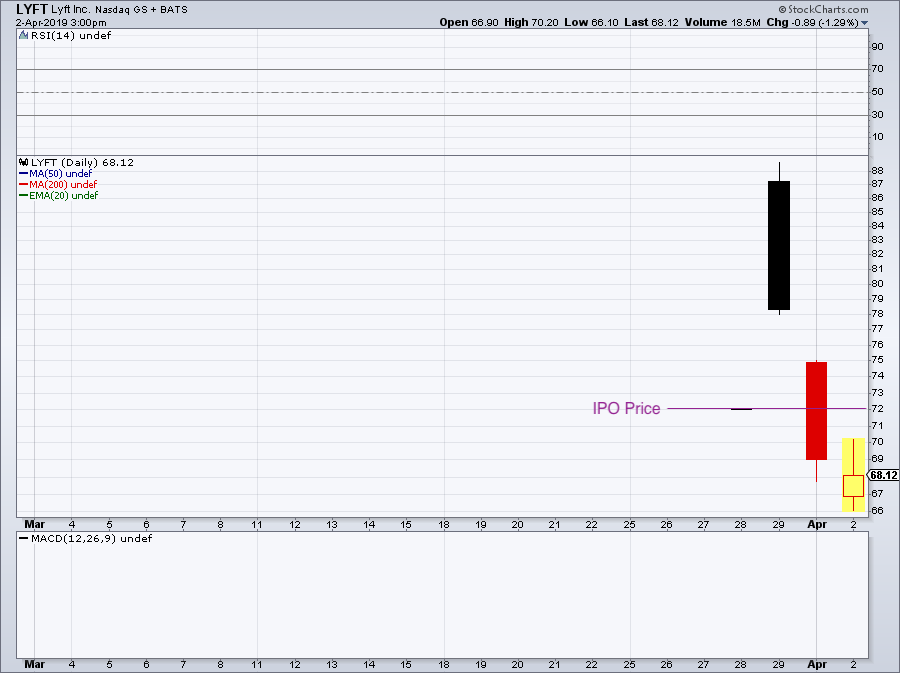Click the 'MA(200) undef' legend text
This screenshot has height=673, width=900.
(x=63, y=184)
